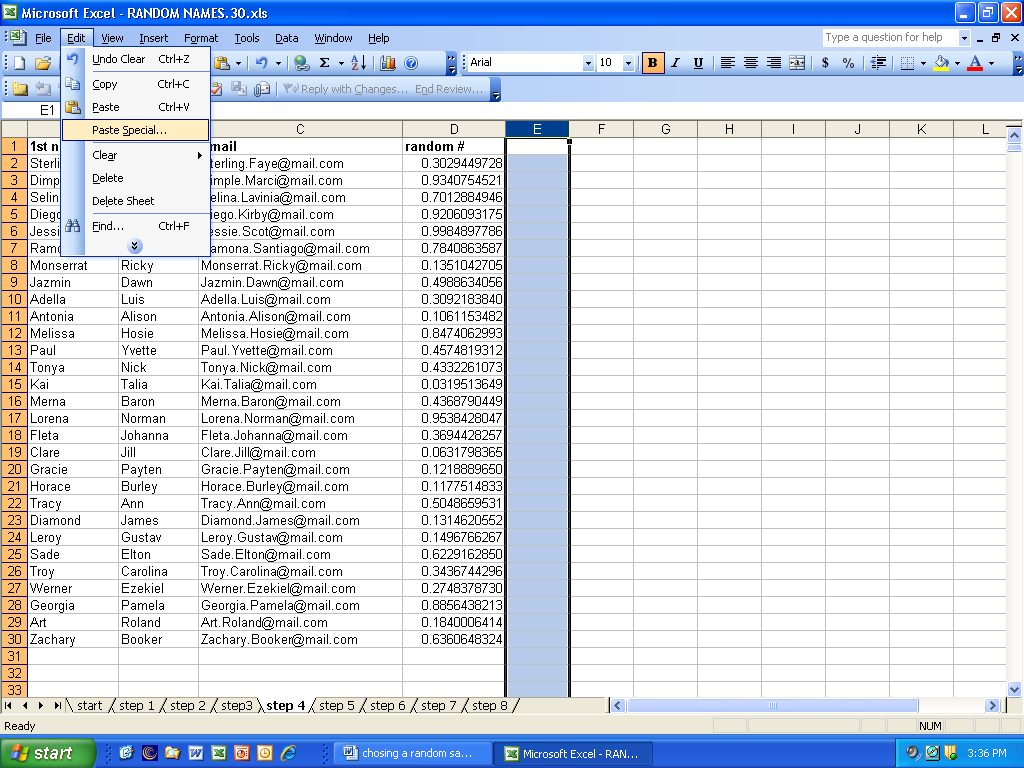Screen dimensions: 1024x768
Task: Switch to the step 5 sheet tab
Action: click(x=336, y=705)
